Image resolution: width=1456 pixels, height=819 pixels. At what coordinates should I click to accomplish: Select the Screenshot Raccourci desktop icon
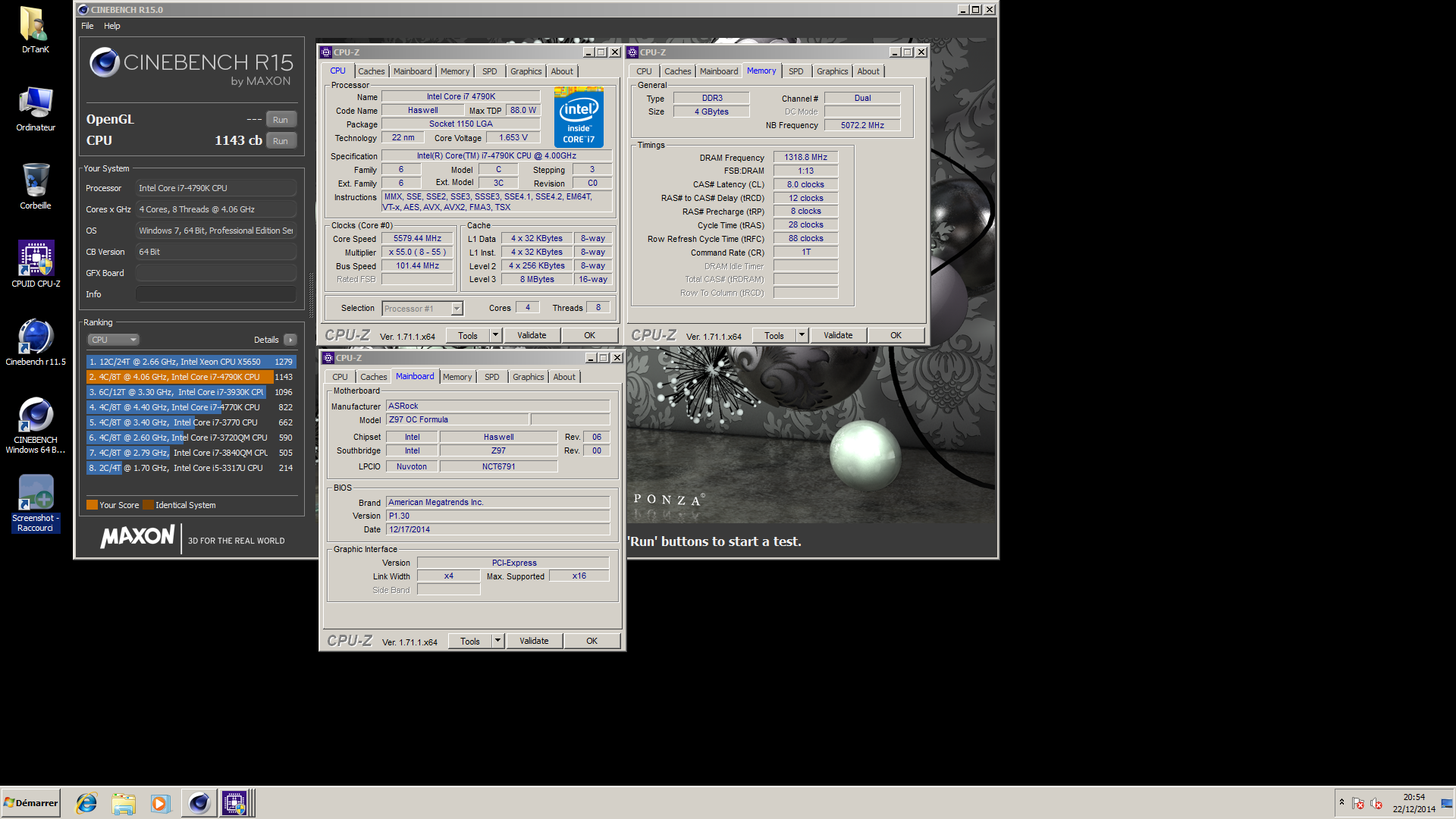coord(36,504)
